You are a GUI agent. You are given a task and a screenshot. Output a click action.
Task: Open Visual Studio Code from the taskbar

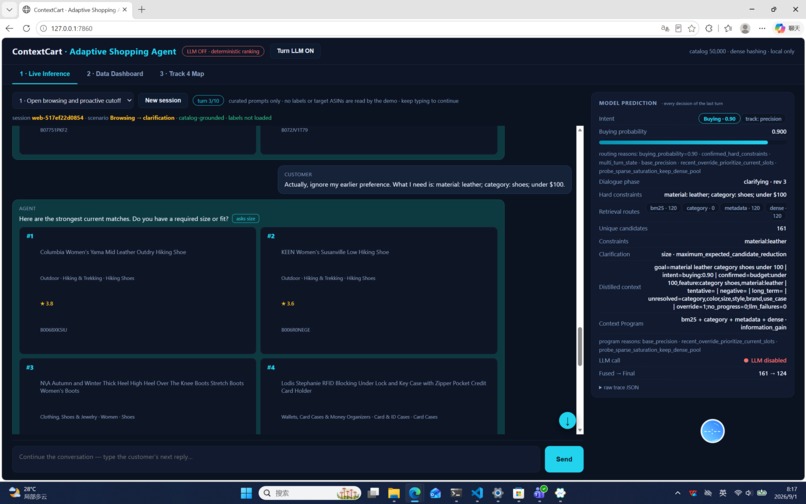(477, 493)
